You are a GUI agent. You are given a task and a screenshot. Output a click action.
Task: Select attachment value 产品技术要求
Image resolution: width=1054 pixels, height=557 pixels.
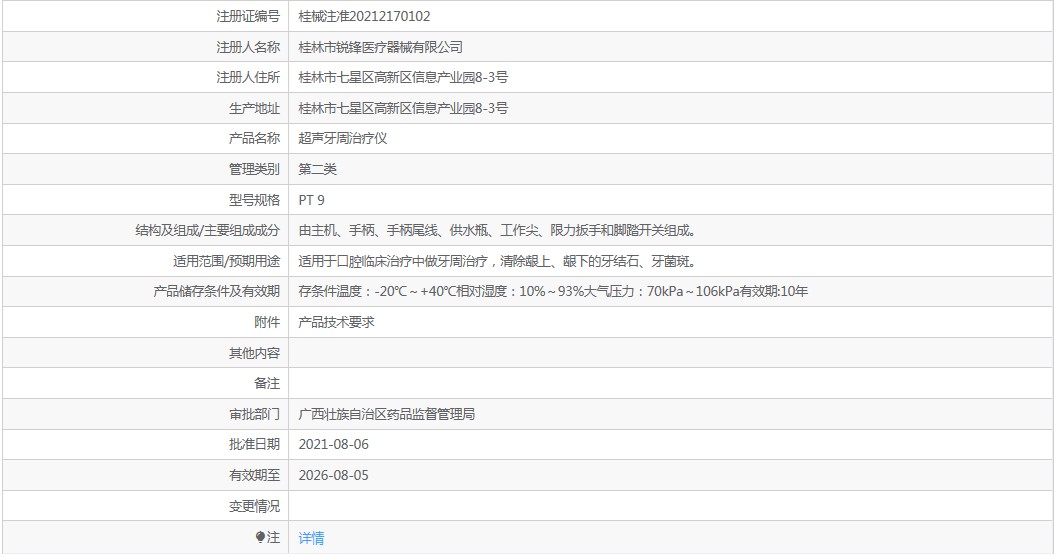[x=336, y=323]
